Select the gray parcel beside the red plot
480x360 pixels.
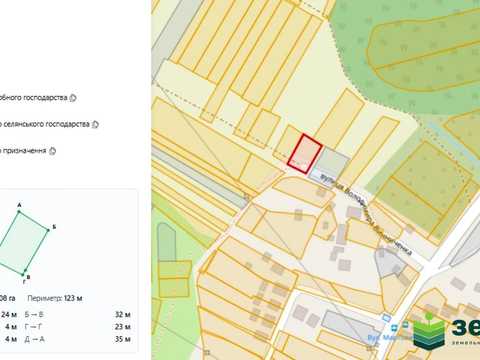pos(332,162)
